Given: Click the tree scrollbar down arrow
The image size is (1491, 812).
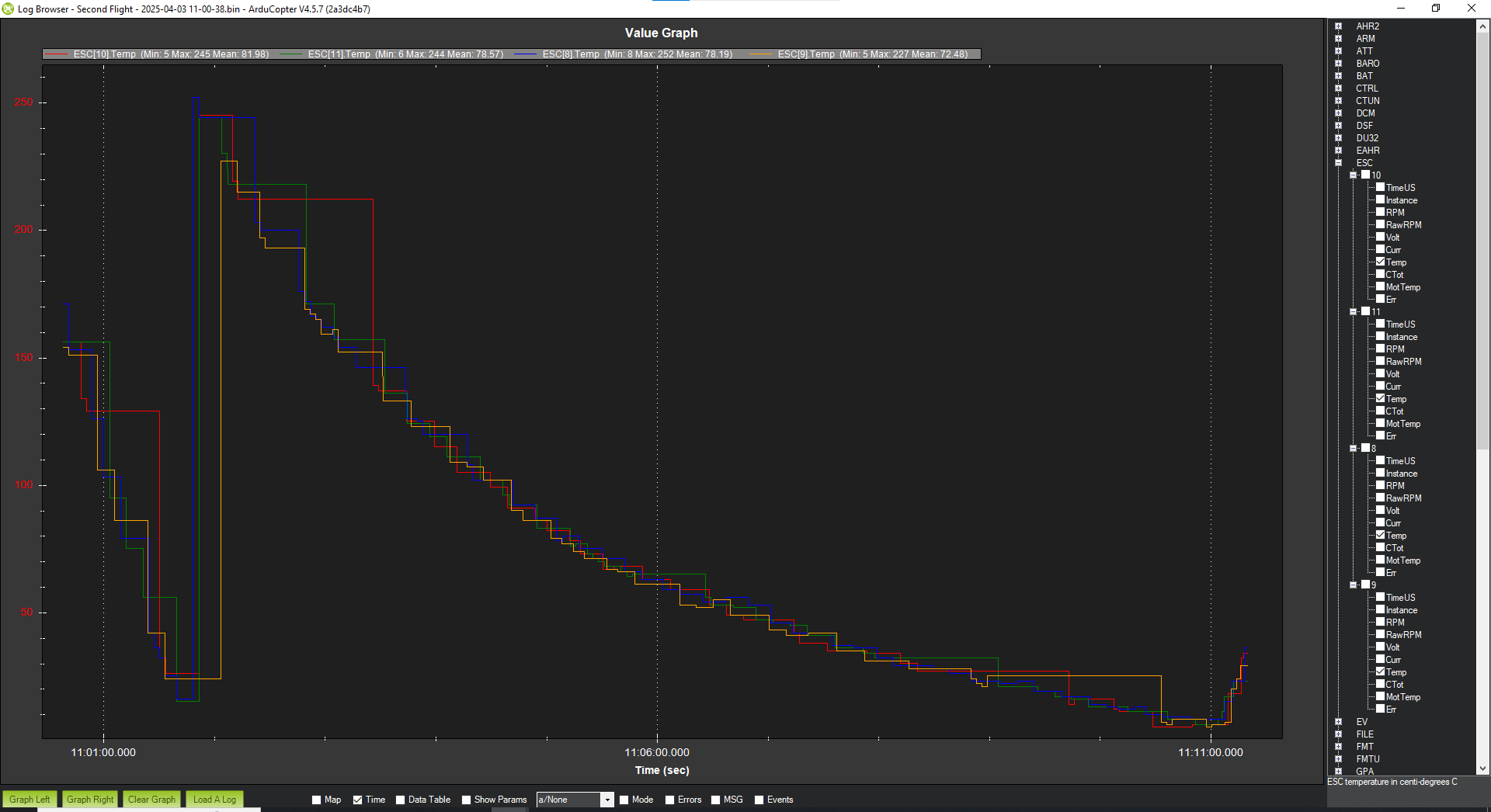Looking at the screenshot, I should [1482, 769].
